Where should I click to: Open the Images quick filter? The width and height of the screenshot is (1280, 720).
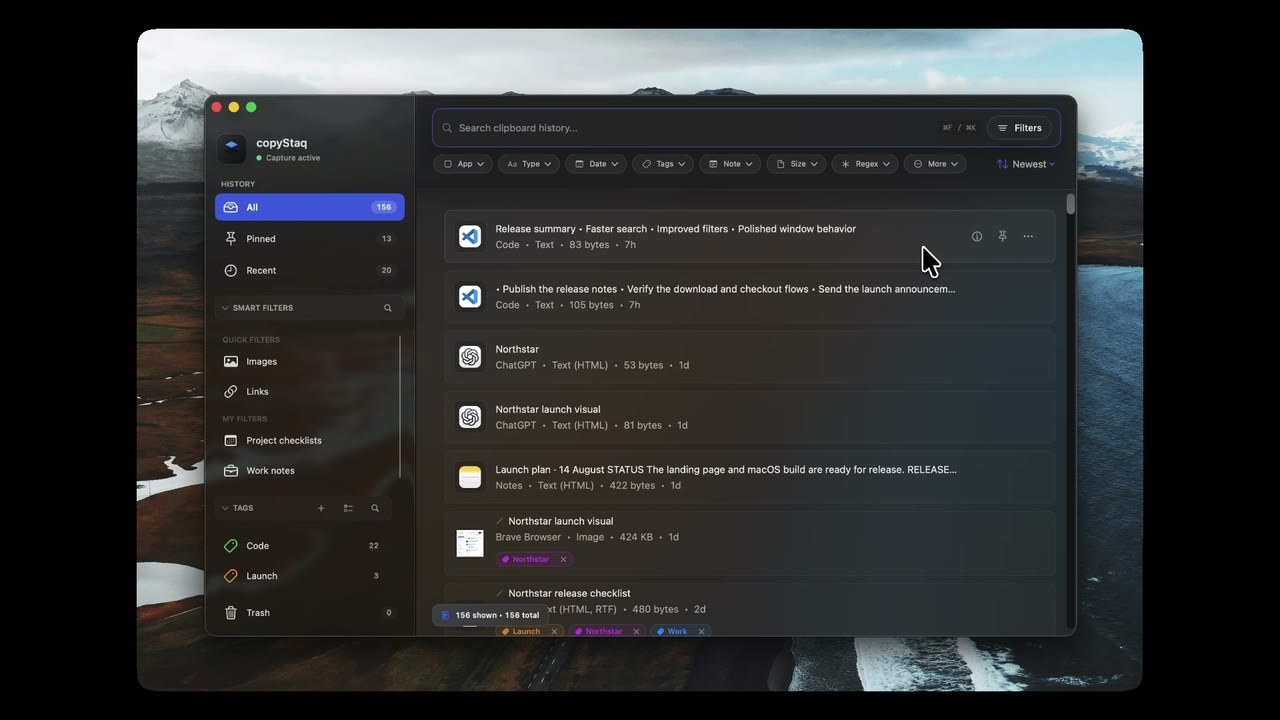pyautogui.click(x=308, y=361)
